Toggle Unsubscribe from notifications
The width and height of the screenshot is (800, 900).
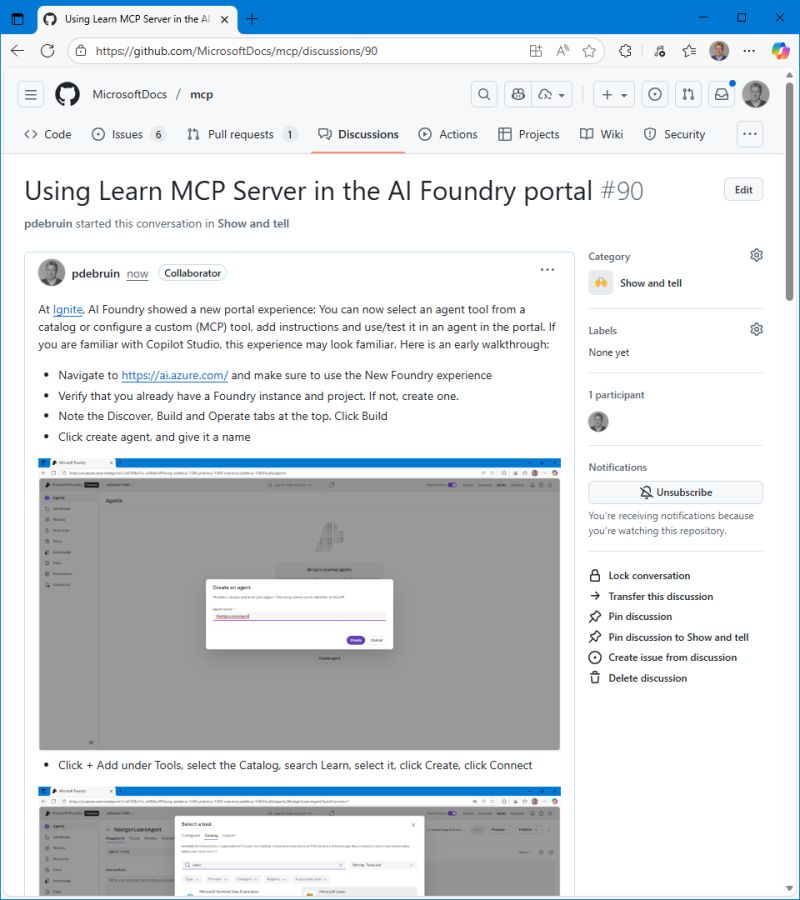pos(675,492)
